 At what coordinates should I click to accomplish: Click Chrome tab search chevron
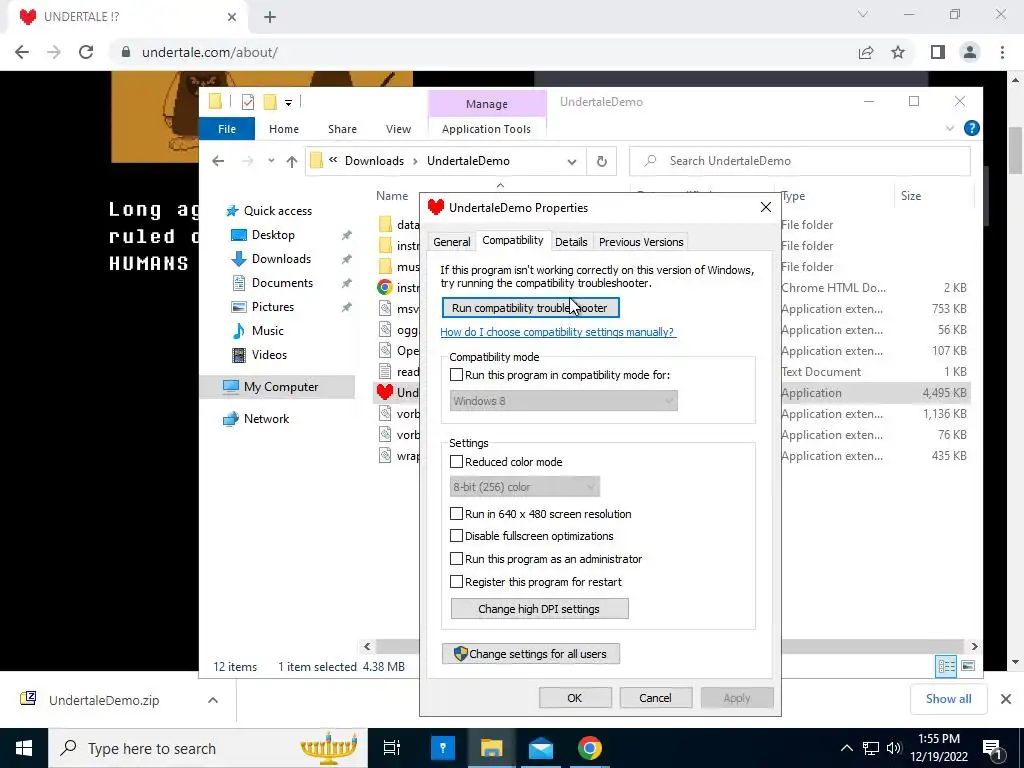(x=863, y=14)
